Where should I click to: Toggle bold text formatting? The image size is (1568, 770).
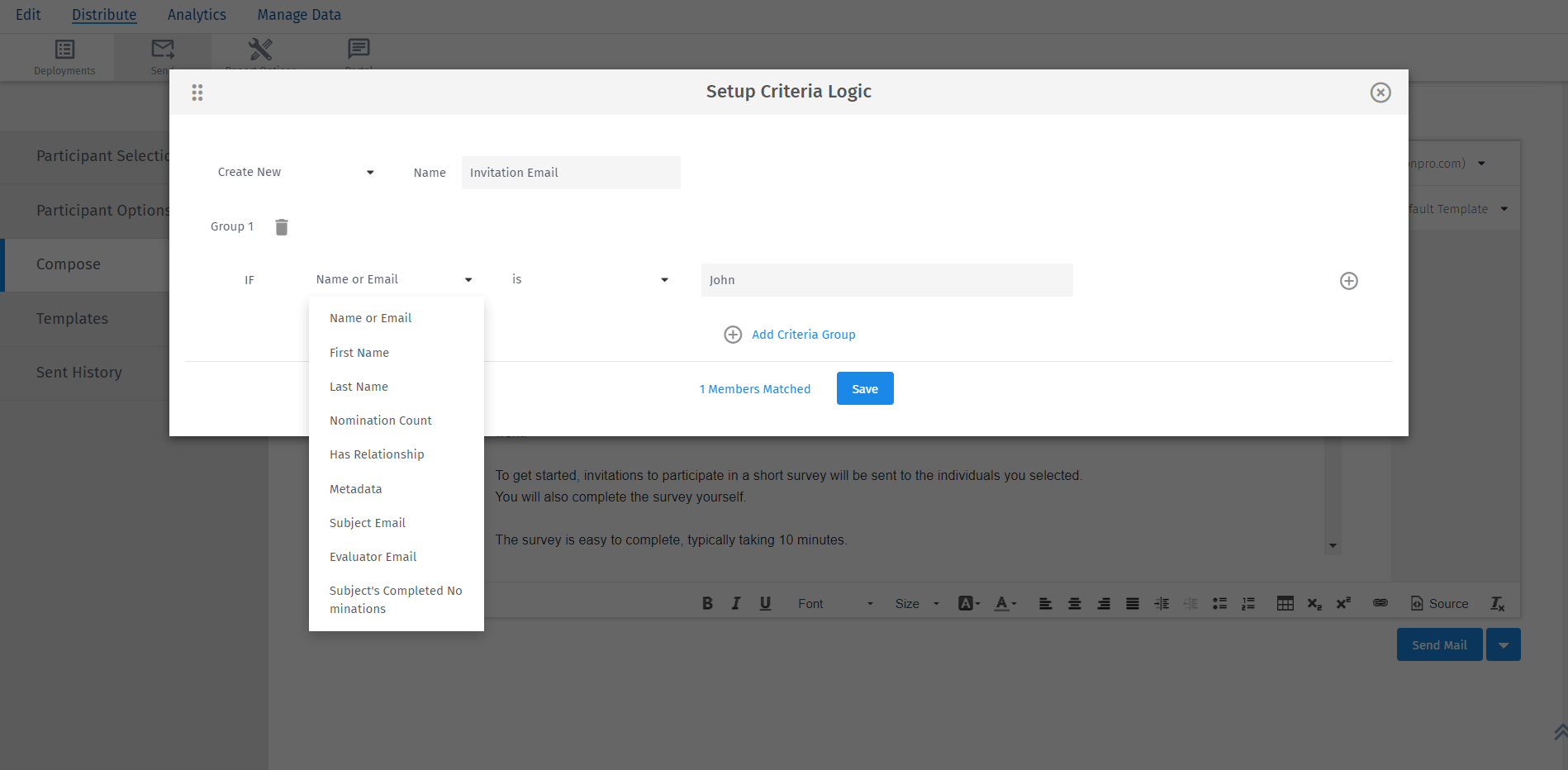tap(707, 603)
